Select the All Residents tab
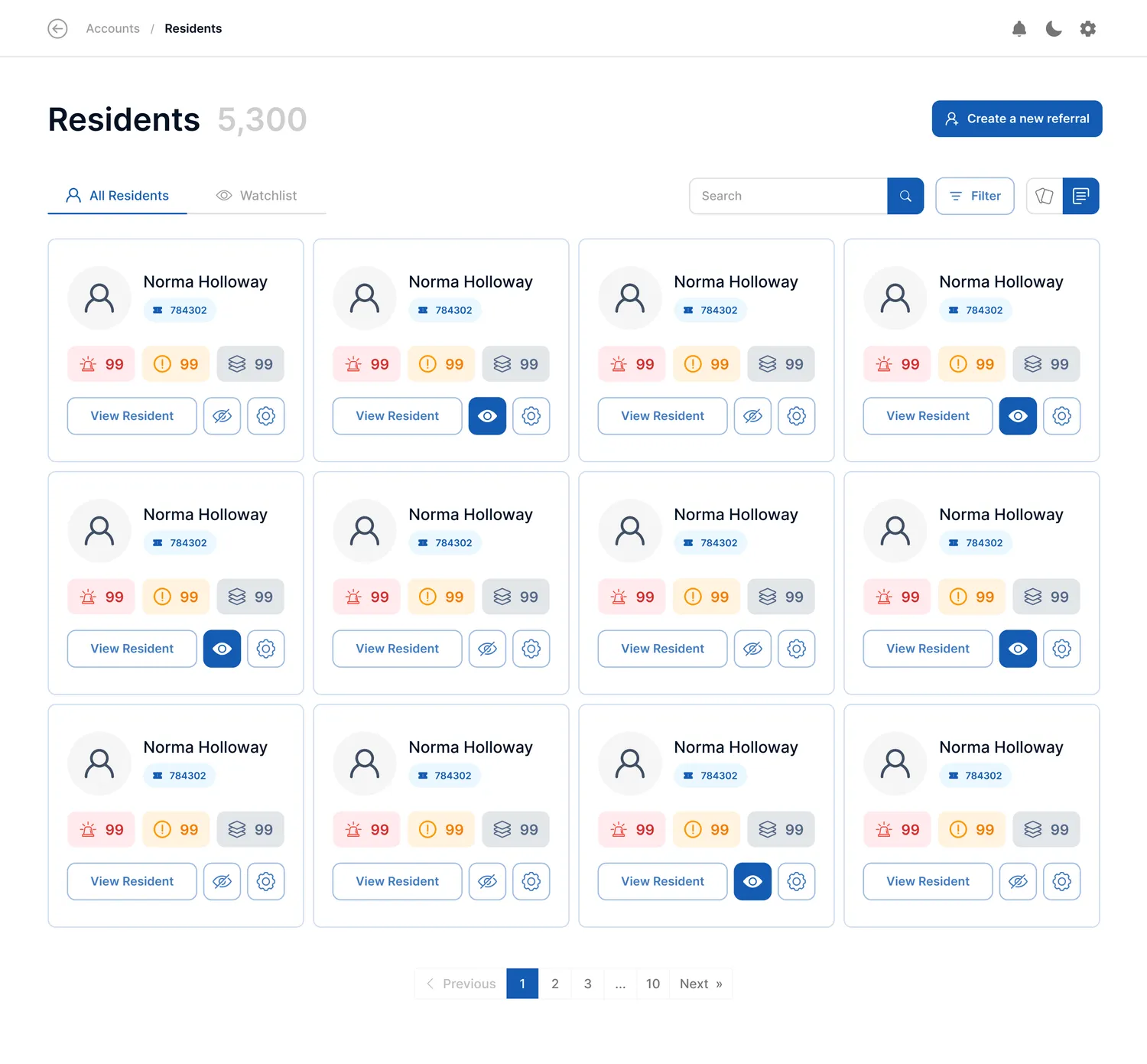The width and height of the screenshot is (1147, 1064). [x=117, y=196]
